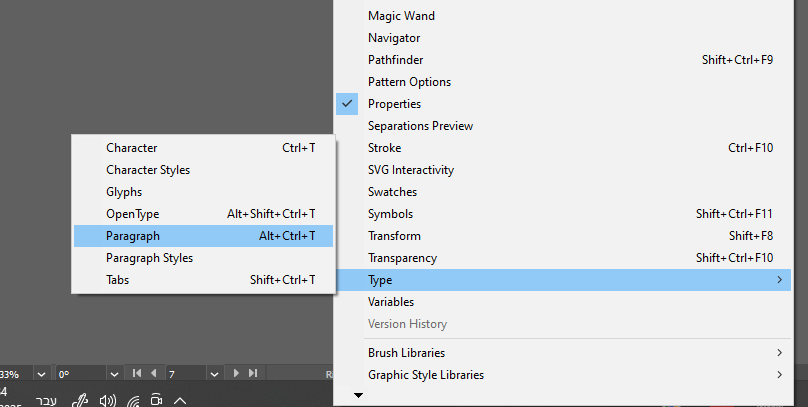Go to the last artboard
808x407 pixels.
(253, 373)
